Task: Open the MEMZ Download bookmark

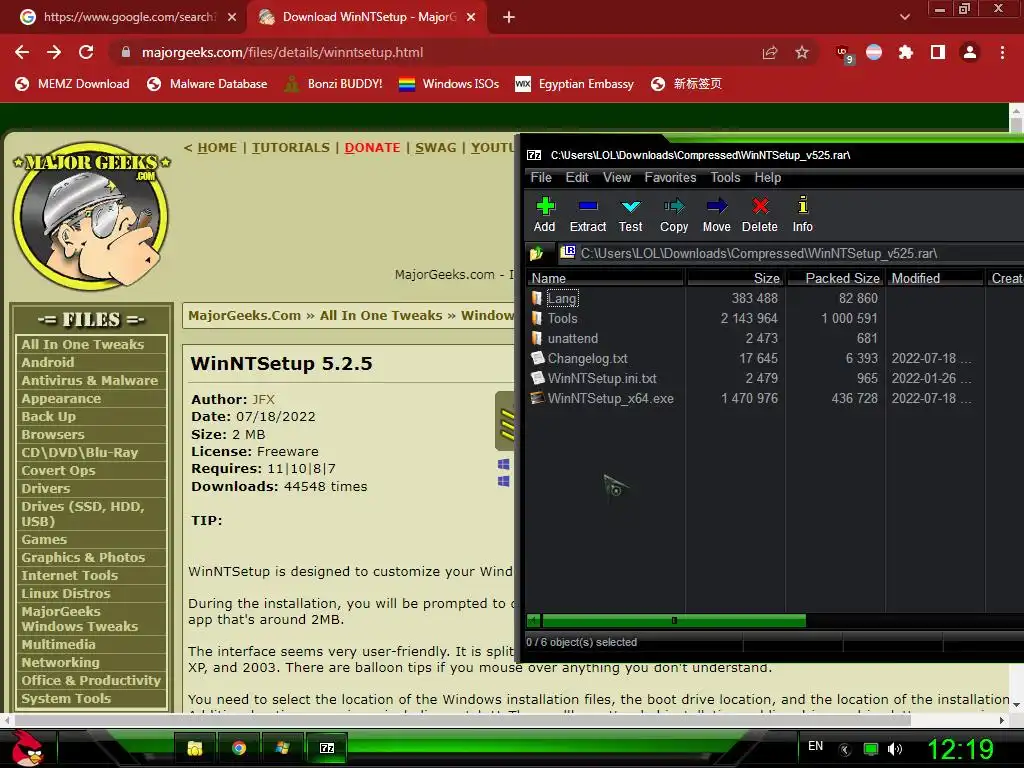Action: point(72,84)
